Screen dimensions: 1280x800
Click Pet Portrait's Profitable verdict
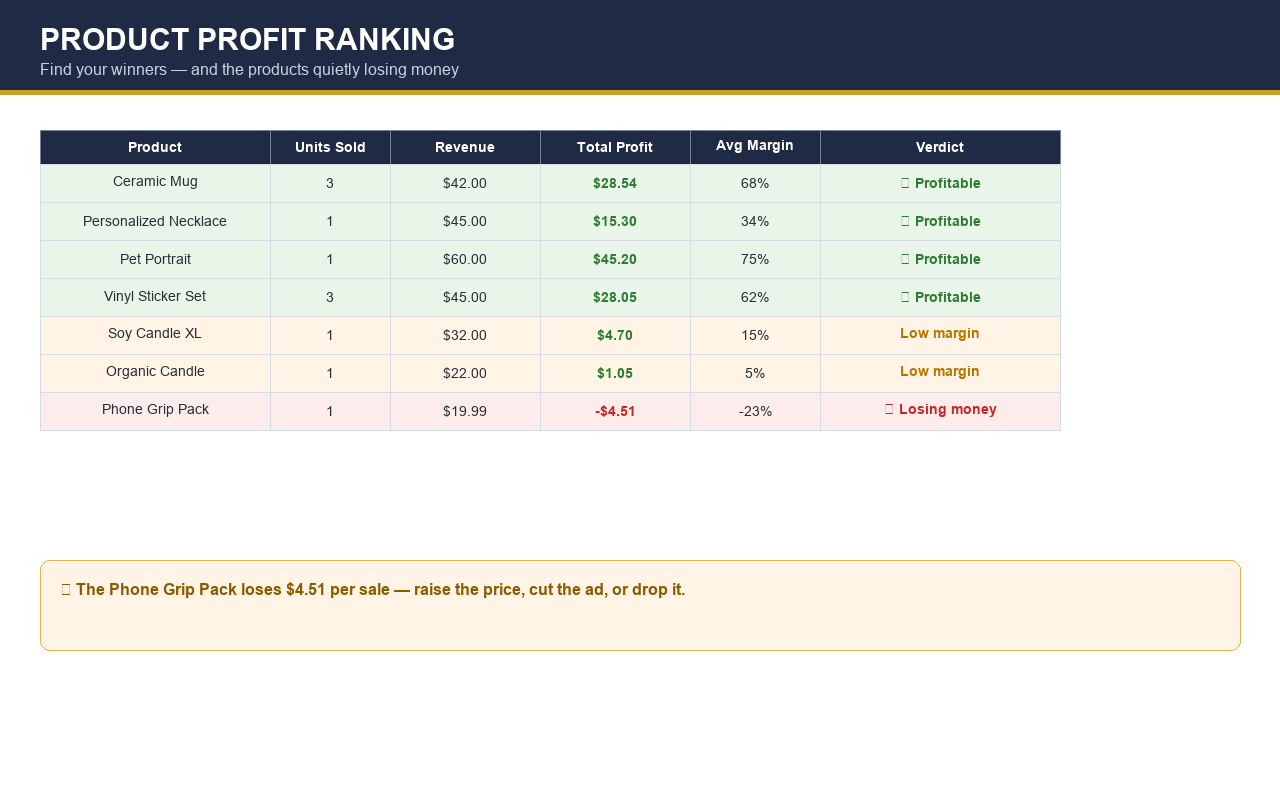pyautogui.click(x=940, y=259)
